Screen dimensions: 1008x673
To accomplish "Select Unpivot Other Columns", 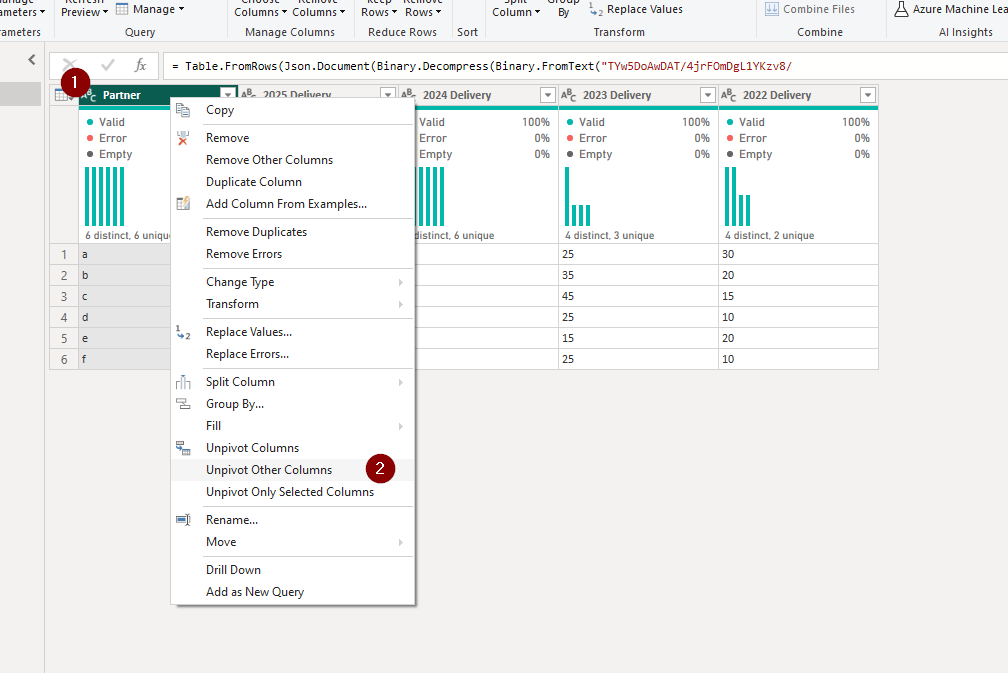I will pos(292,470).
